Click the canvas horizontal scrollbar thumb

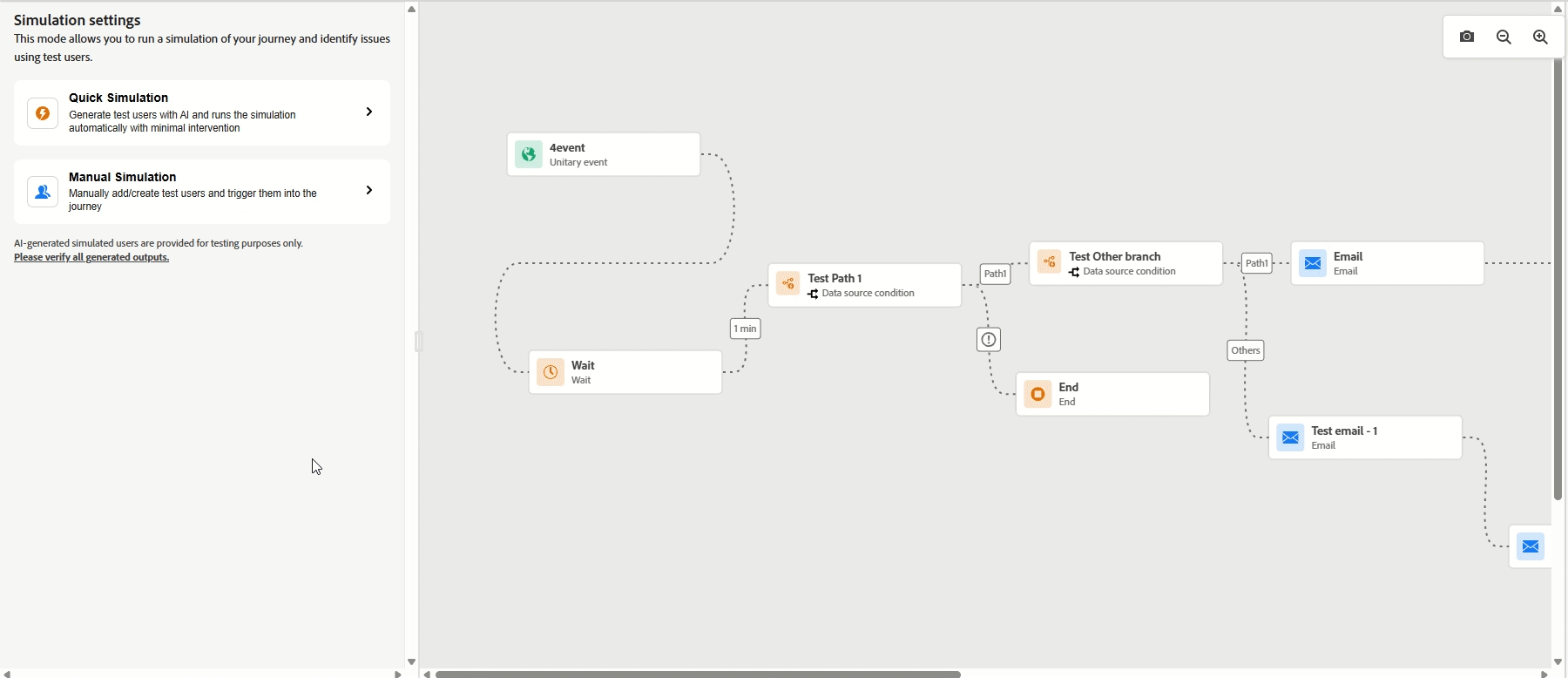tap(698, 674)
